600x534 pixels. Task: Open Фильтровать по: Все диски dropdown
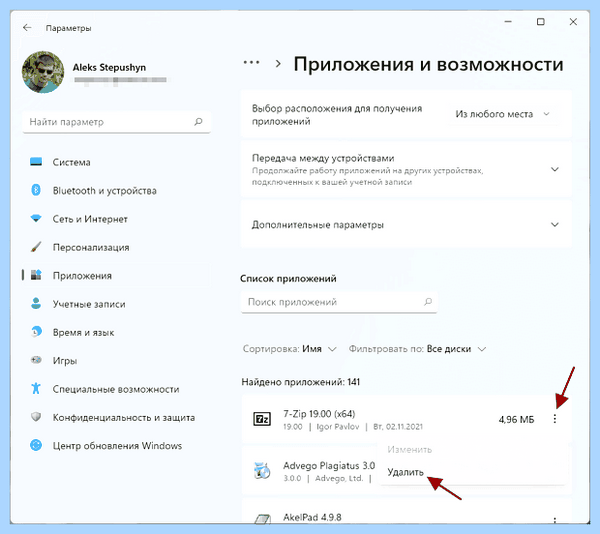point(417,349)
